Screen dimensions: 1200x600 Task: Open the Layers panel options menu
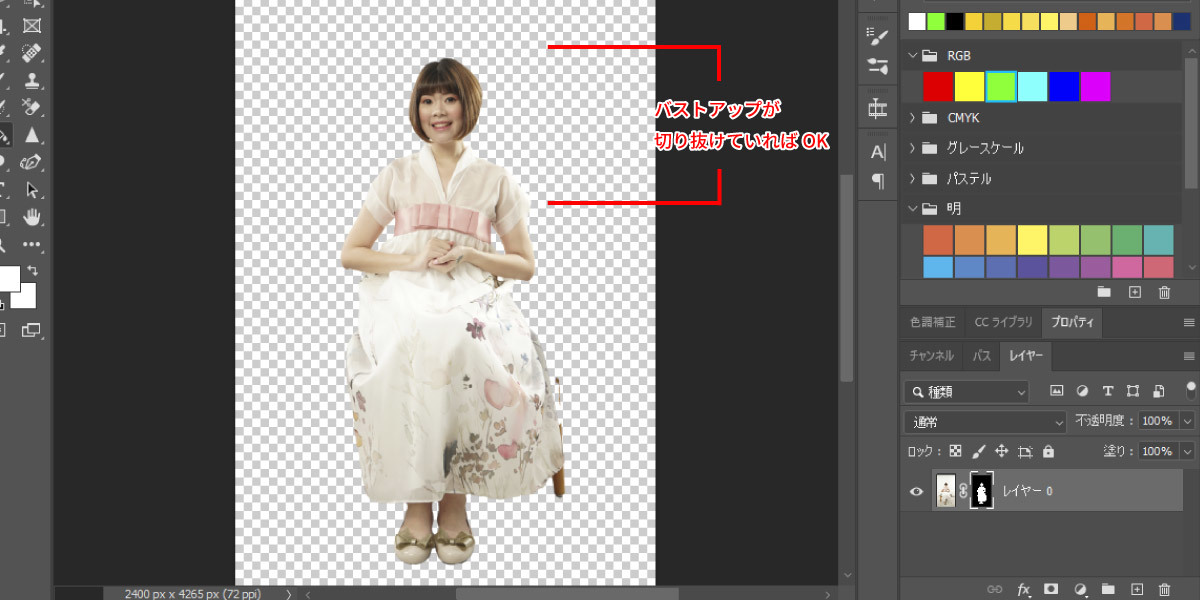pos(1189,356)
